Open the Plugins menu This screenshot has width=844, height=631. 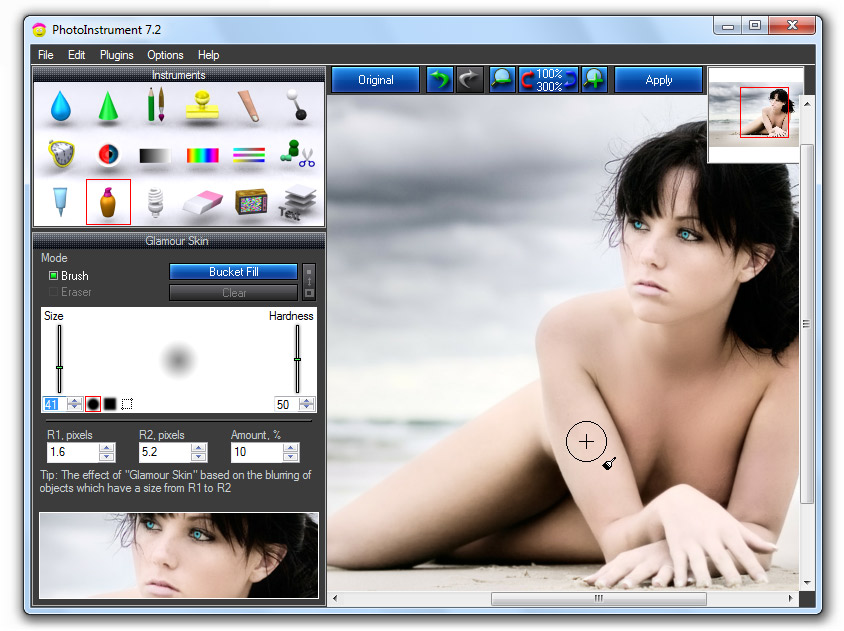point(116,55)
